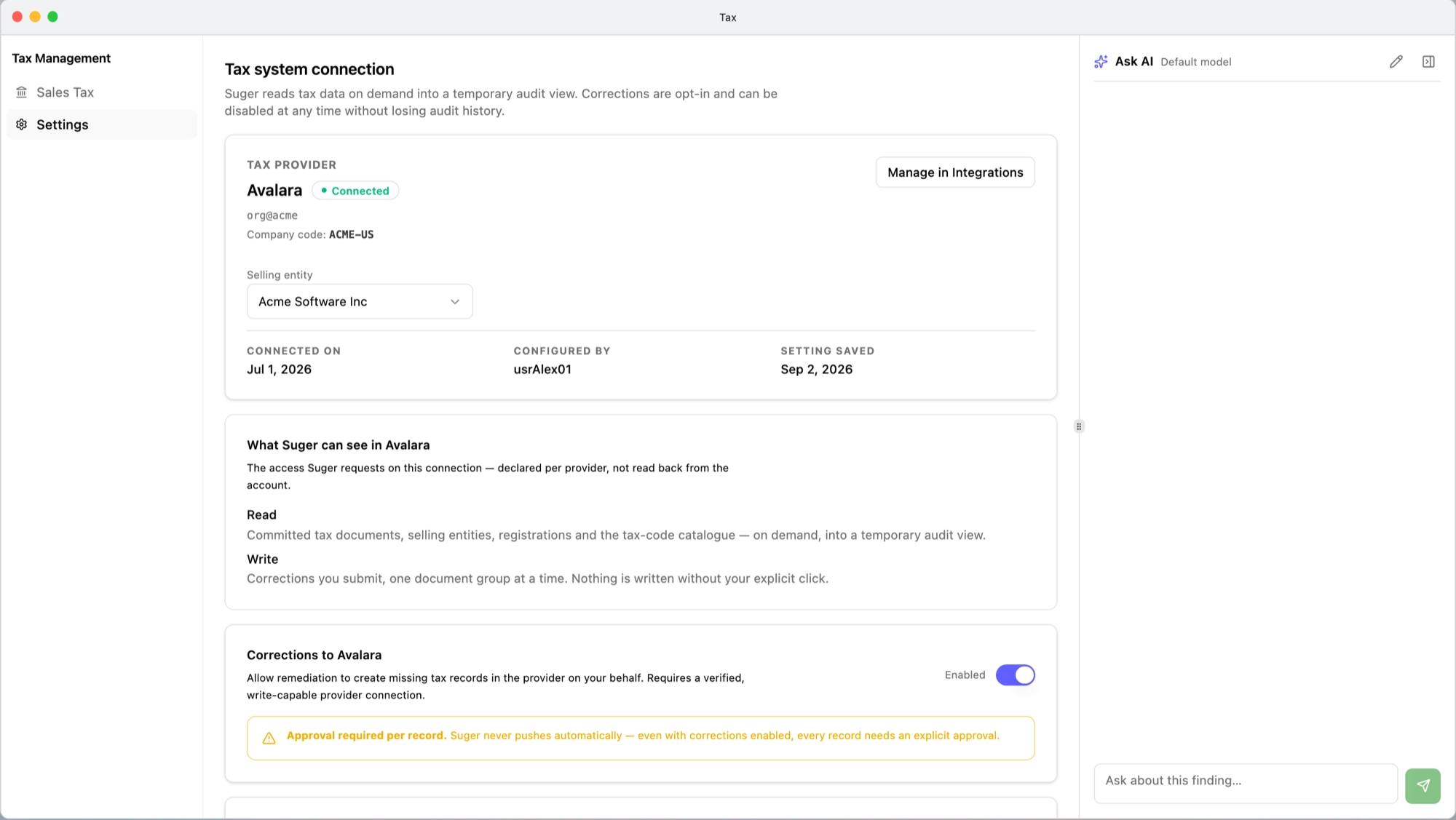
Task: Send message with paper plane button
Action: click(1423, 786)
